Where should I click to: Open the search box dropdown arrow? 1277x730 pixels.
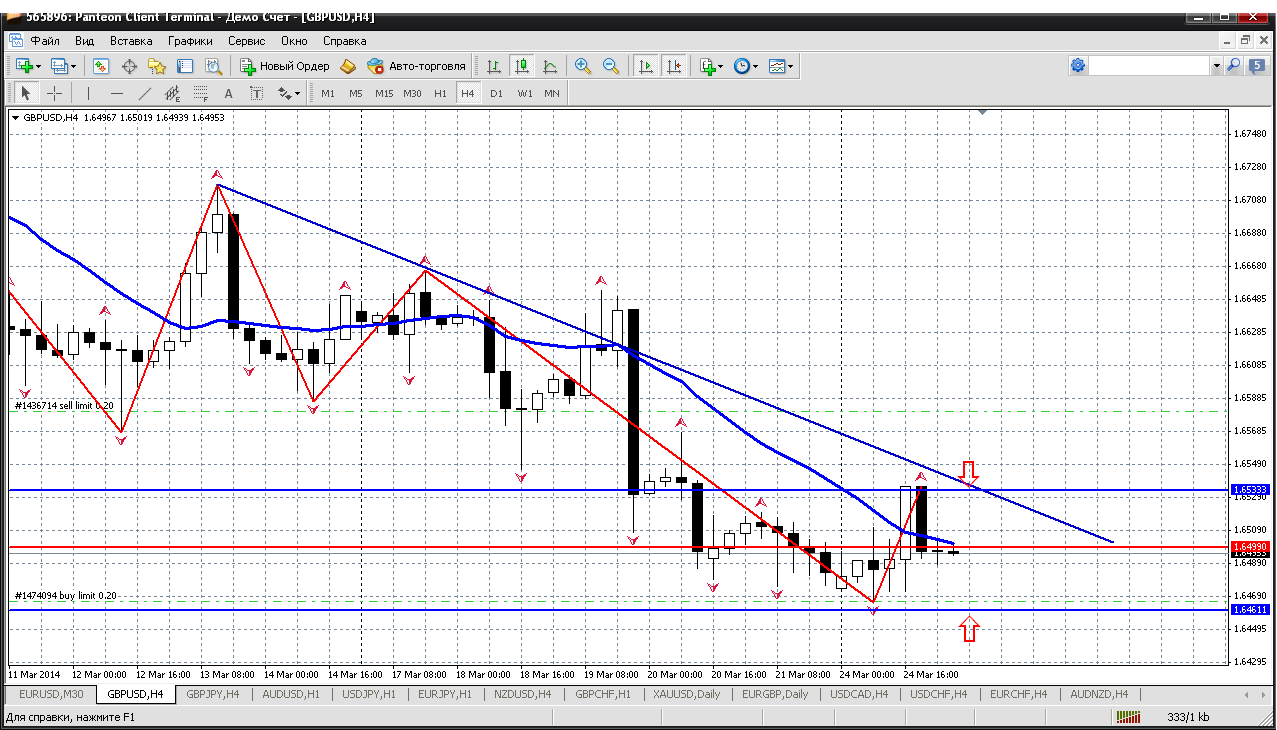[1216, 65]
